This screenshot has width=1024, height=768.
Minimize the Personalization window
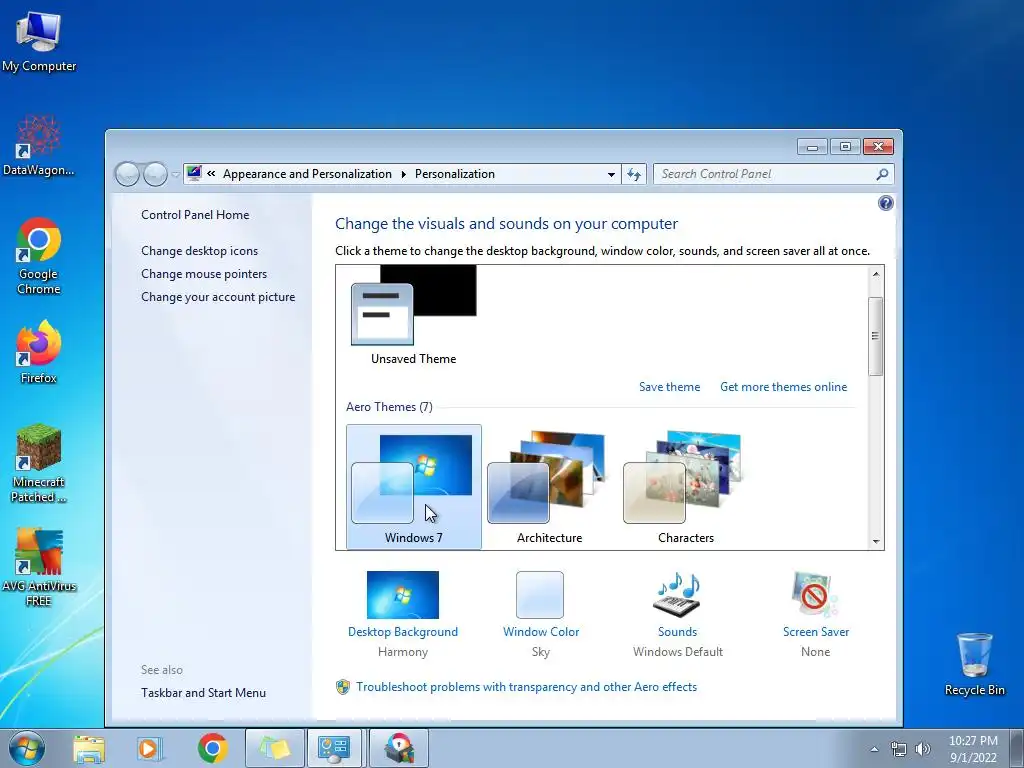tap(812, 147)
